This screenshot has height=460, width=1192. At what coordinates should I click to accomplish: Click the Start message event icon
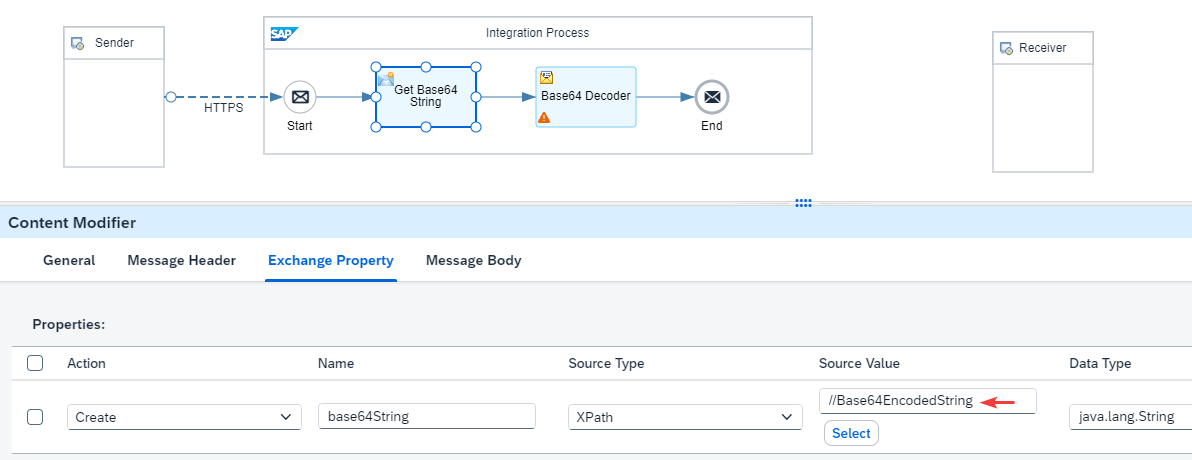click(x=300, y=97)
